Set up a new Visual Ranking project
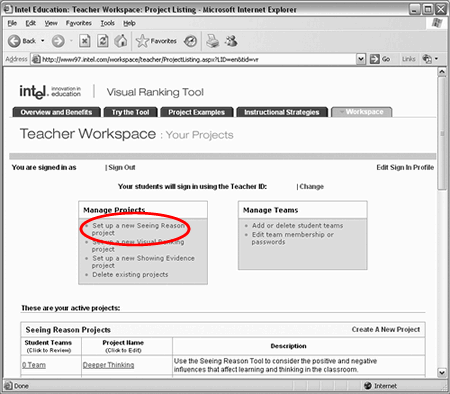Screen dimensions: 450x394 138,245
